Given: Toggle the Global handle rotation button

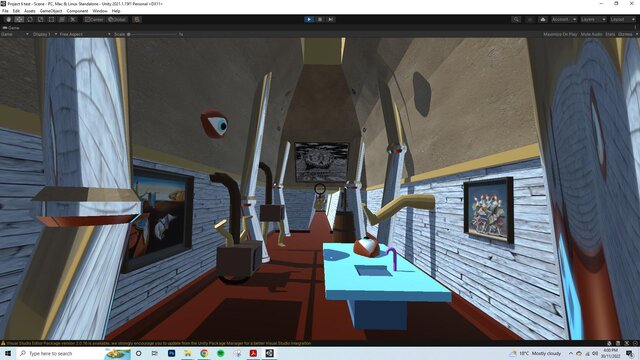Looking at the screenshot, I should (x=117, y=19).
